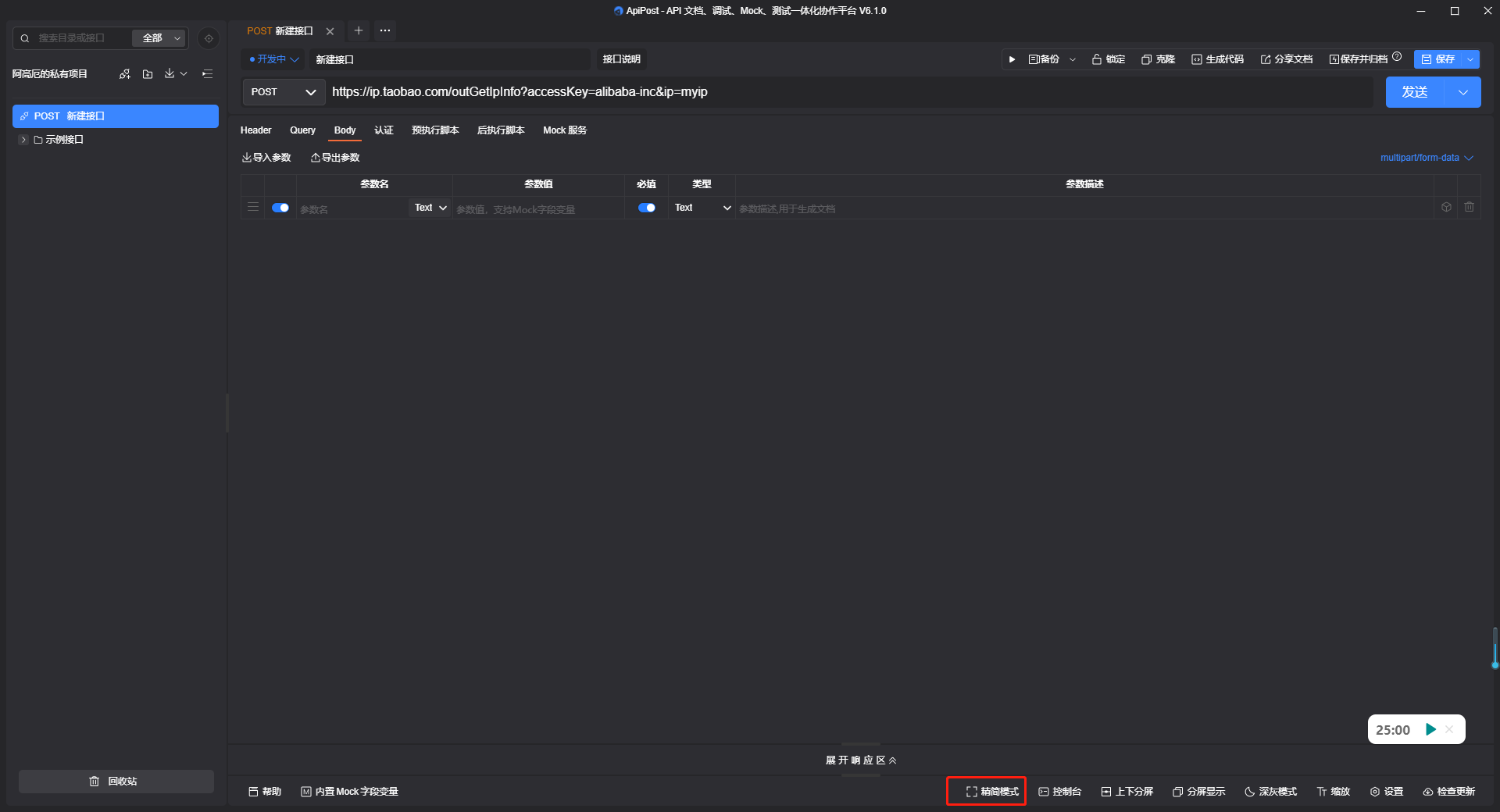Open the multipart/form-data body type dropdown
The height and width of the screenshot is (812, 1500).
[x=1427, y=158]
